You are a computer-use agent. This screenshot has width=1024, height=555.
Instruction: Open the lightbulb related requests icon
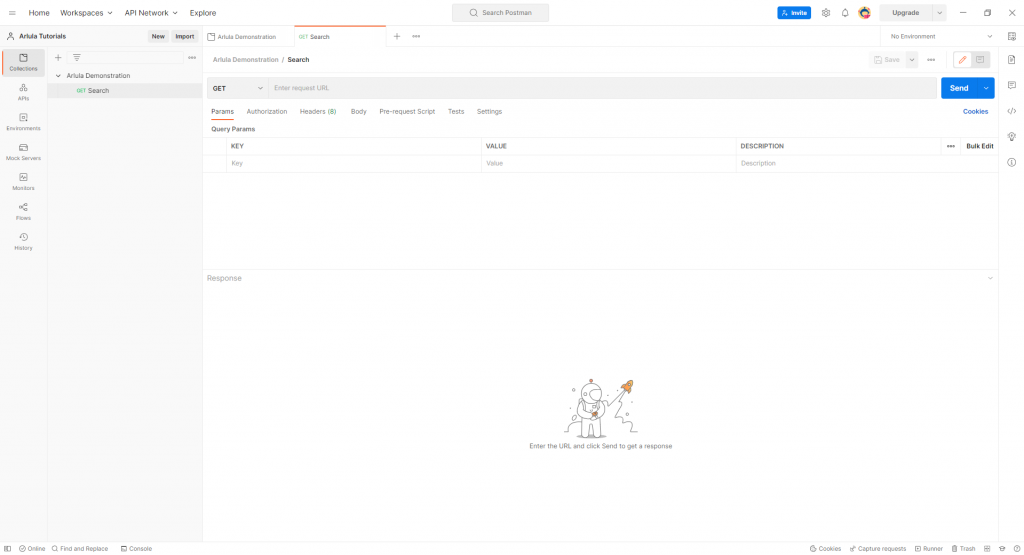pos(1012,136)
